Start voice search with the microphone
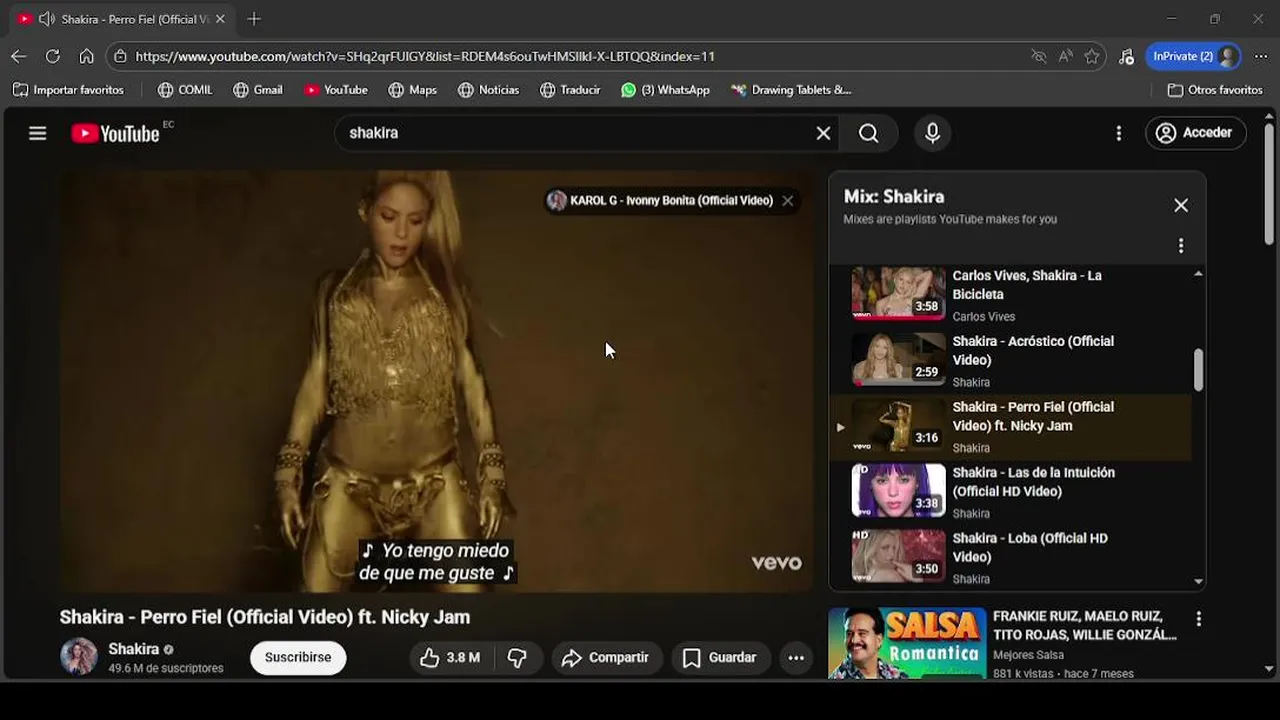The width and height of the screenshot is (1280, 720). pyautogui.click(x=932, y=133)
